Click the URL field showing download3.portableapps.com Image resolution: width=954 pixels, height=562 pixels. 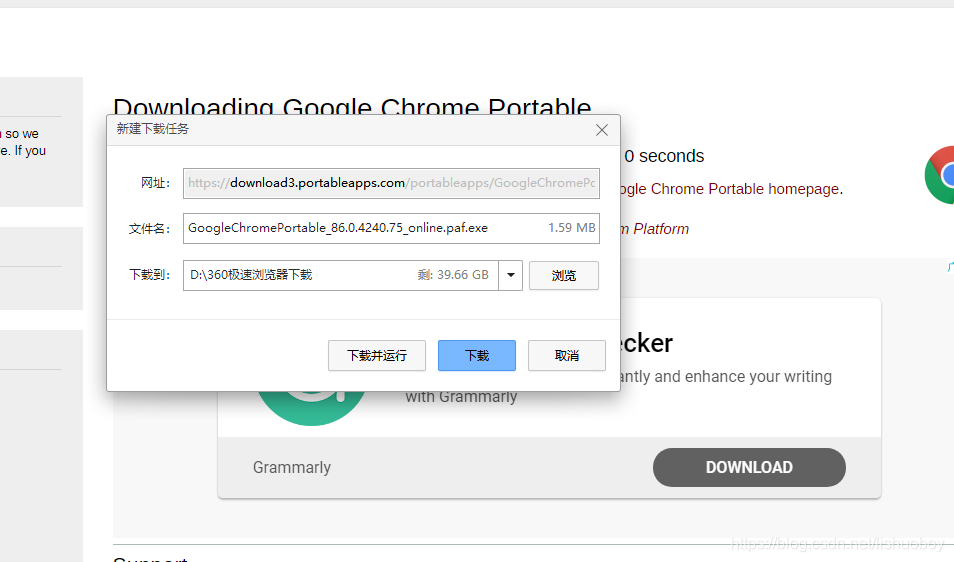click(x=391, y=183)
